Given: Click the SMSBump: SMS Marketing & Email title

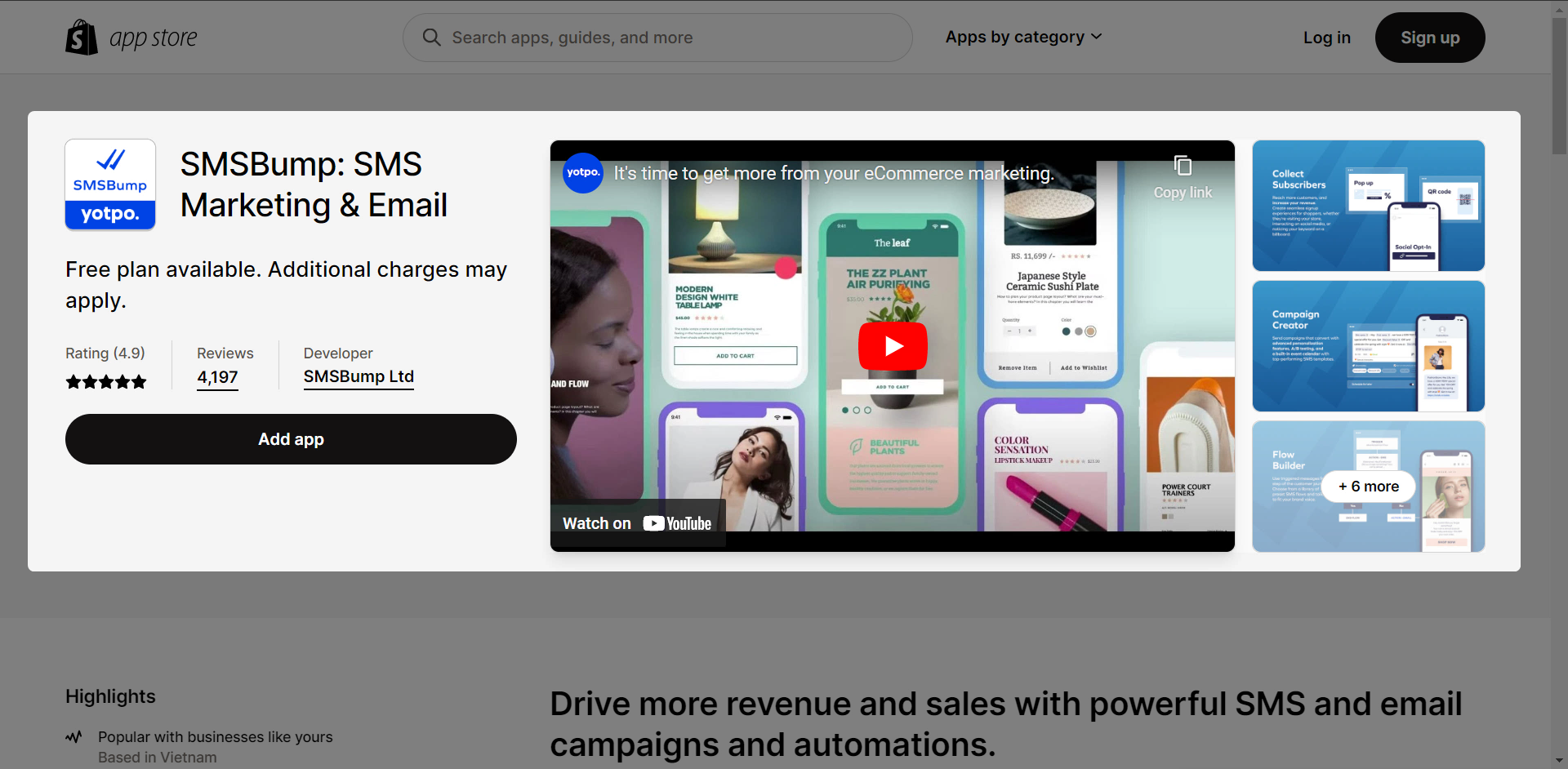Looking at the screenshot, I should click(314, 184).
